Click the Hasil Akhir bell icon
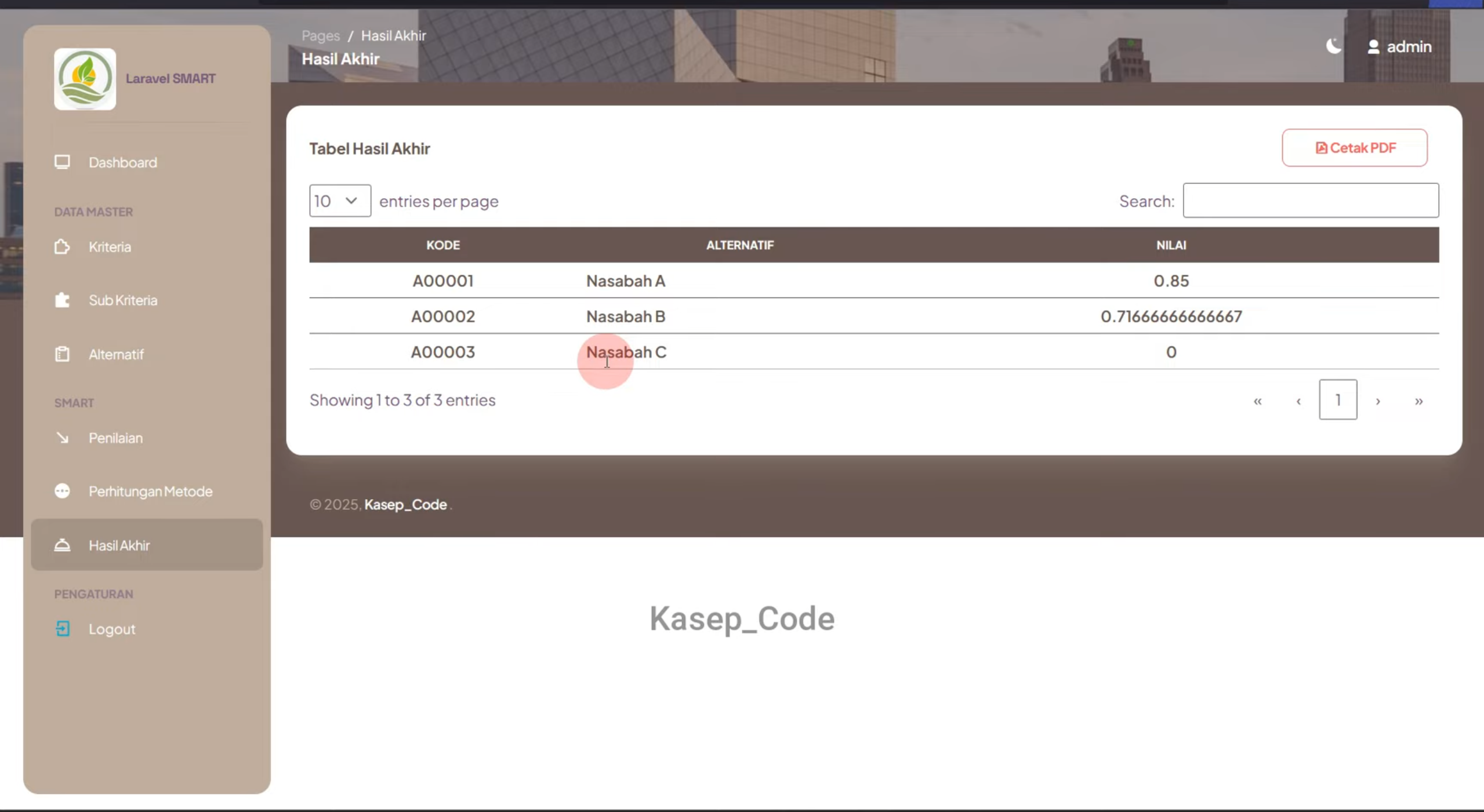Image resolution: width=1484 pixels, height=812 pixels. 62,545
